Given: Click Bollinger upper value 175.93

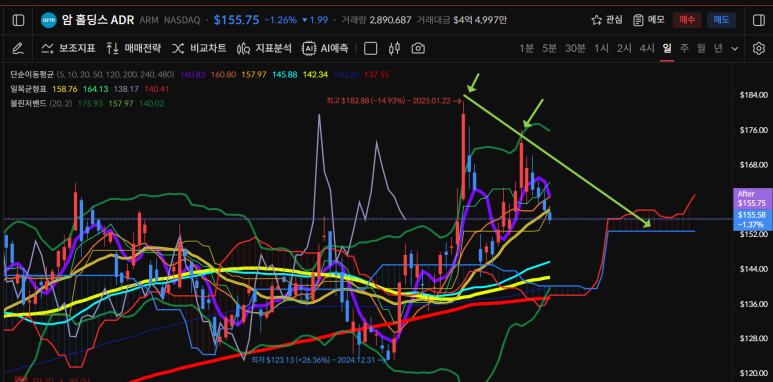Looking at the screenshot, I should 89,104.
